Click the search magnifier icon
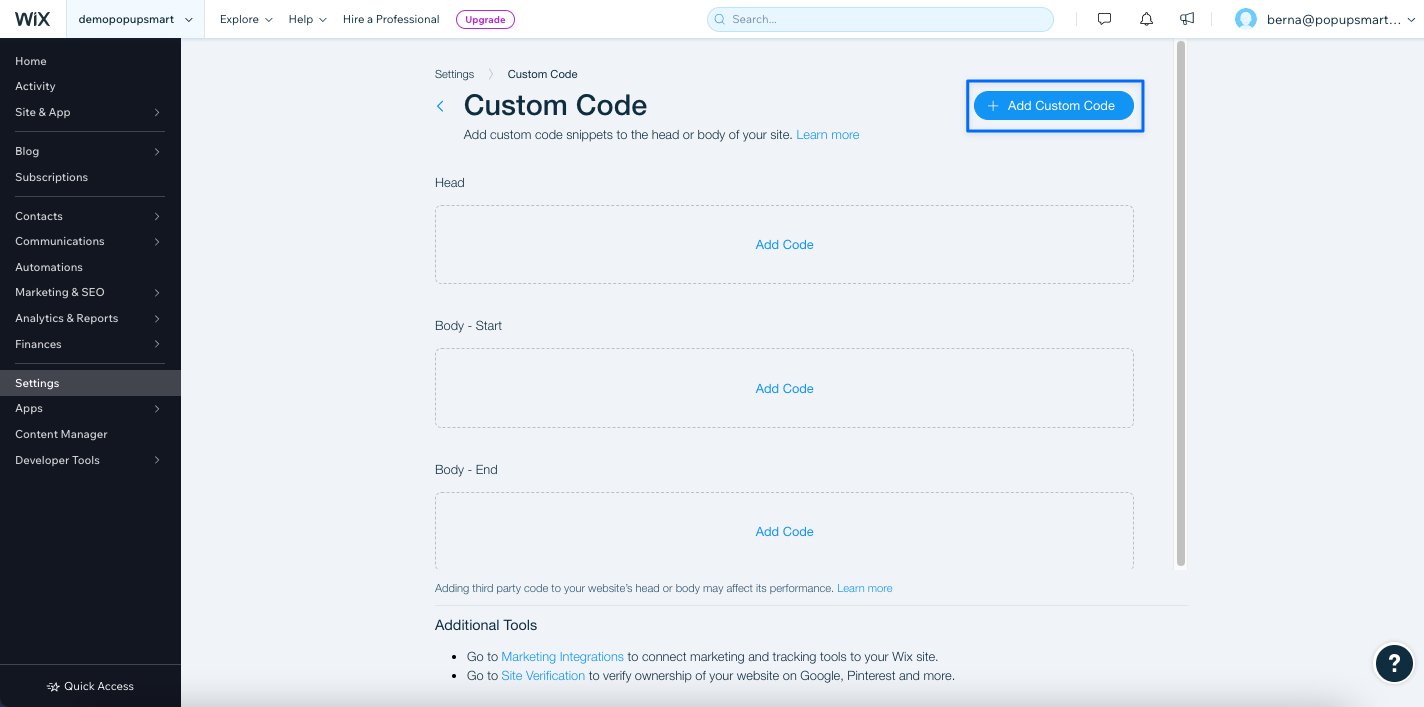 (x=720, y=19)
